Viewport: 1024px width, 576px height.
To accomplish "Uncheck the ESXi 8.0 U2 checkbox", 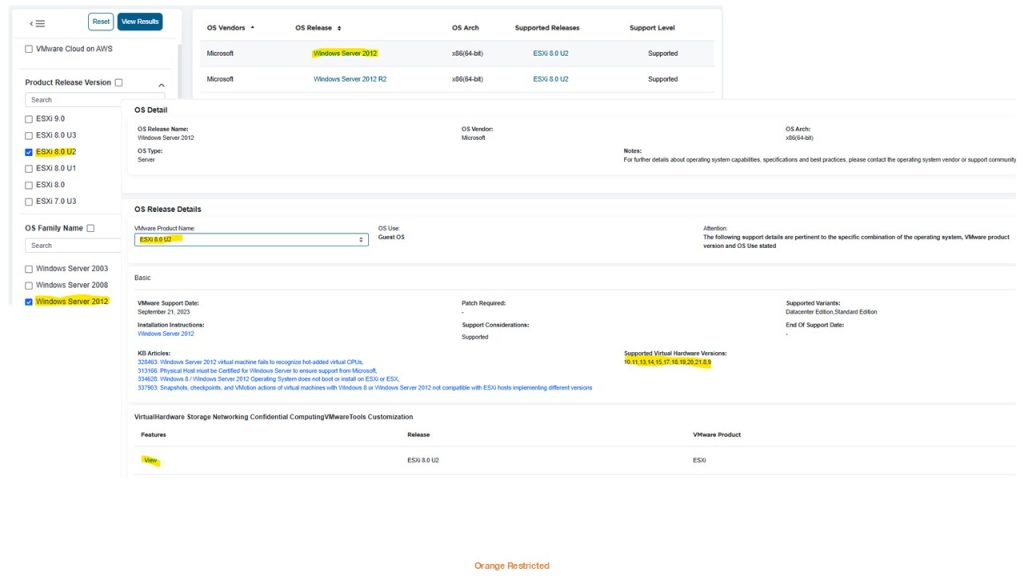I will [29, 152].
